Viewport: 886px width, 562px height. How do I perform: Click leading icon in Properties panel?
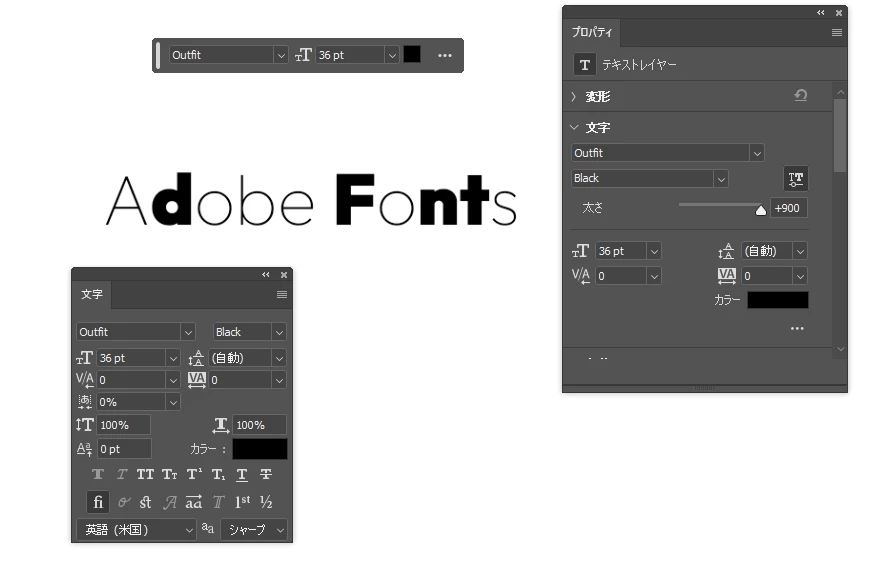click(x=726, y=251)
